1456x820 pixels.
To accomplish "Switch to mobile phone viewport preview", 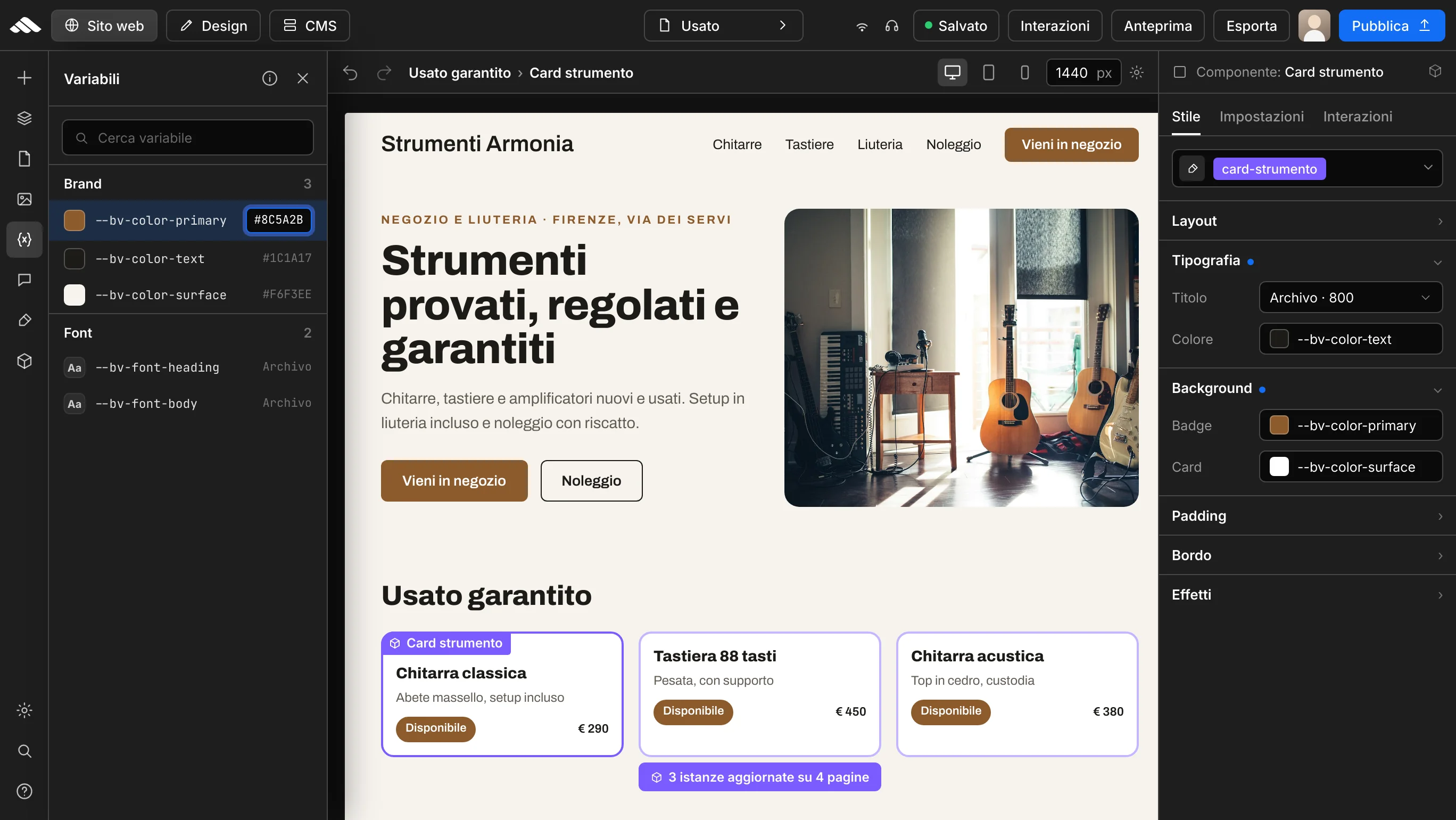I will (x=1025, y=72).
